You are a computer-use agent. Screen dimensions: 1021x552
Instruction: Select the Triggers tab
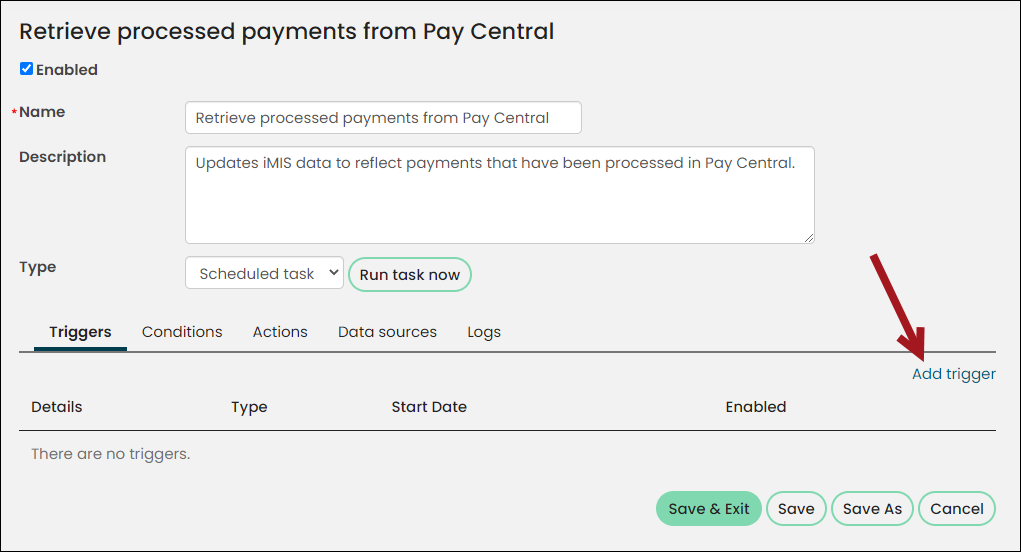click(x=80, y=332)
